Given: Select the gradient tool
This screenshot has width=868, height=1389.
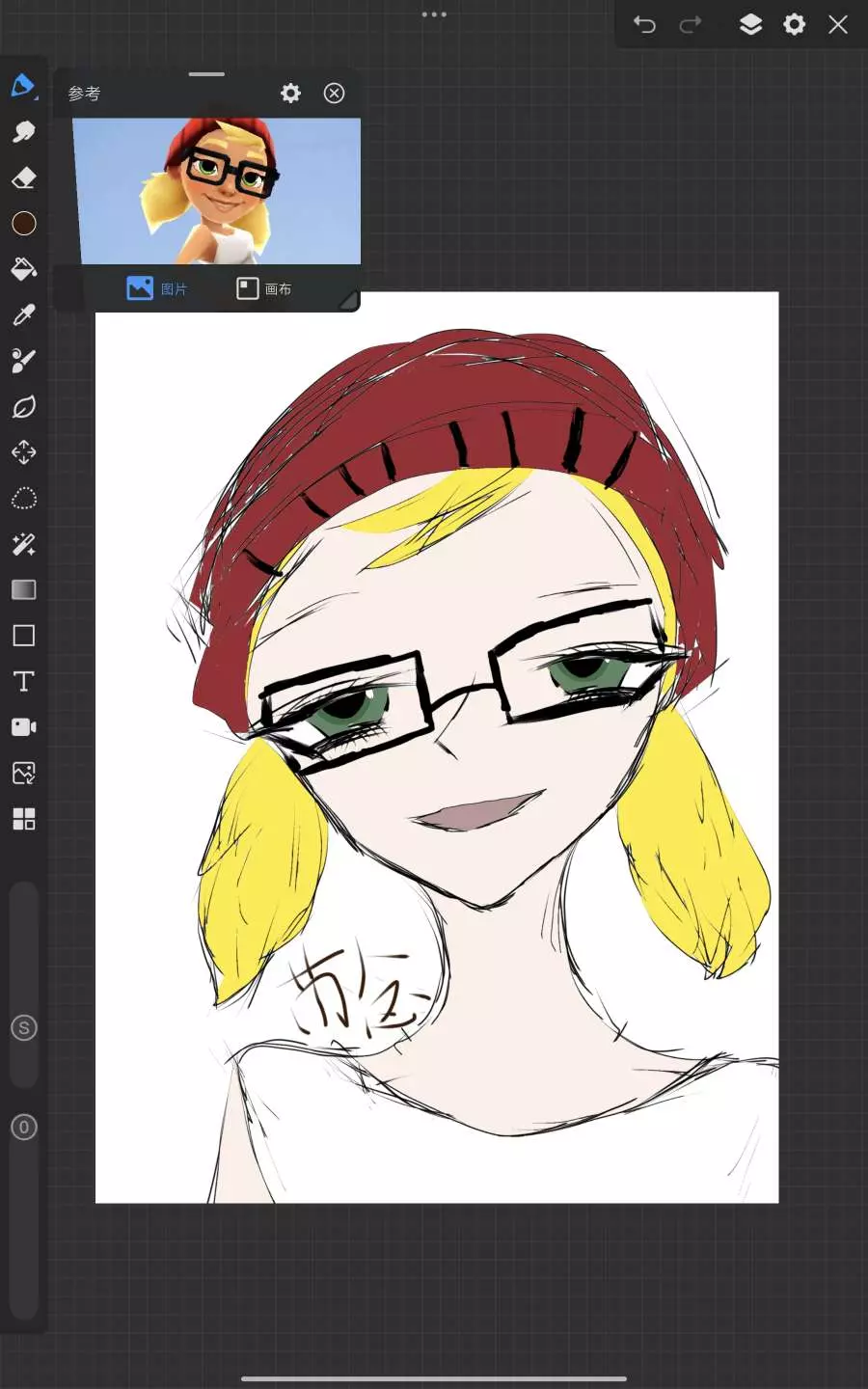Looking at the screenshot, I should [x=23, y=590].
